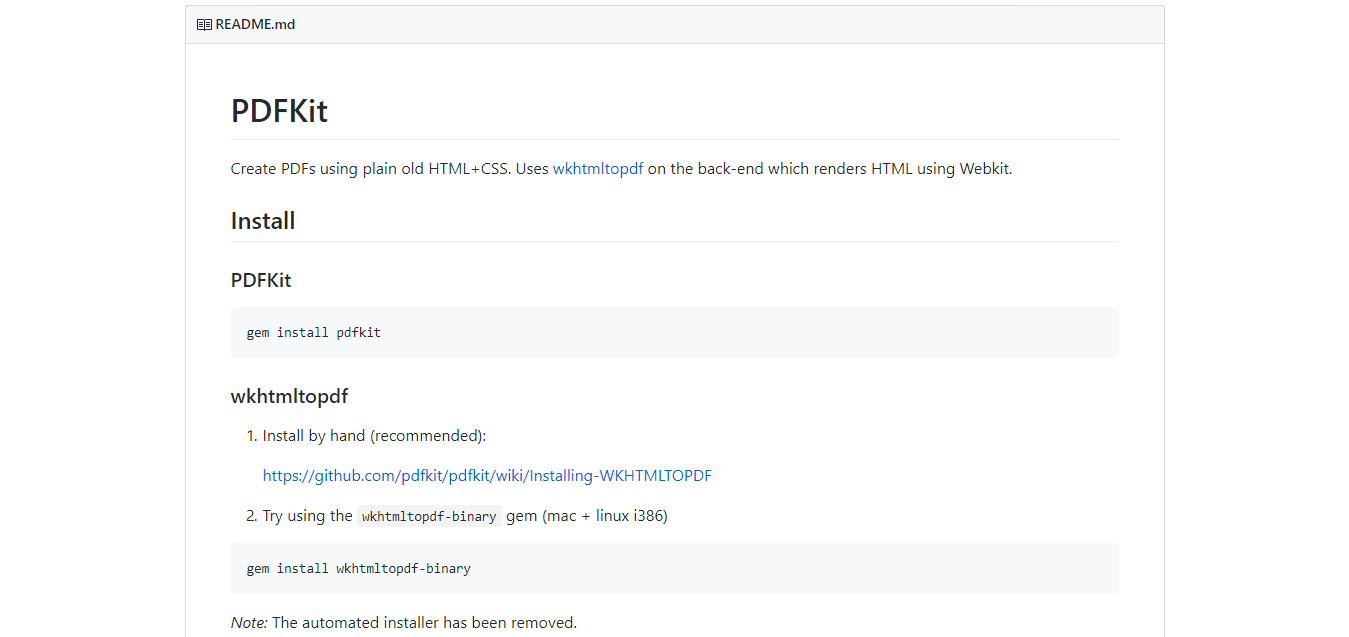Click the 'gem install pdfkit' code block
The height and width of the screenshot is (637, 1349).
(674, 332)
